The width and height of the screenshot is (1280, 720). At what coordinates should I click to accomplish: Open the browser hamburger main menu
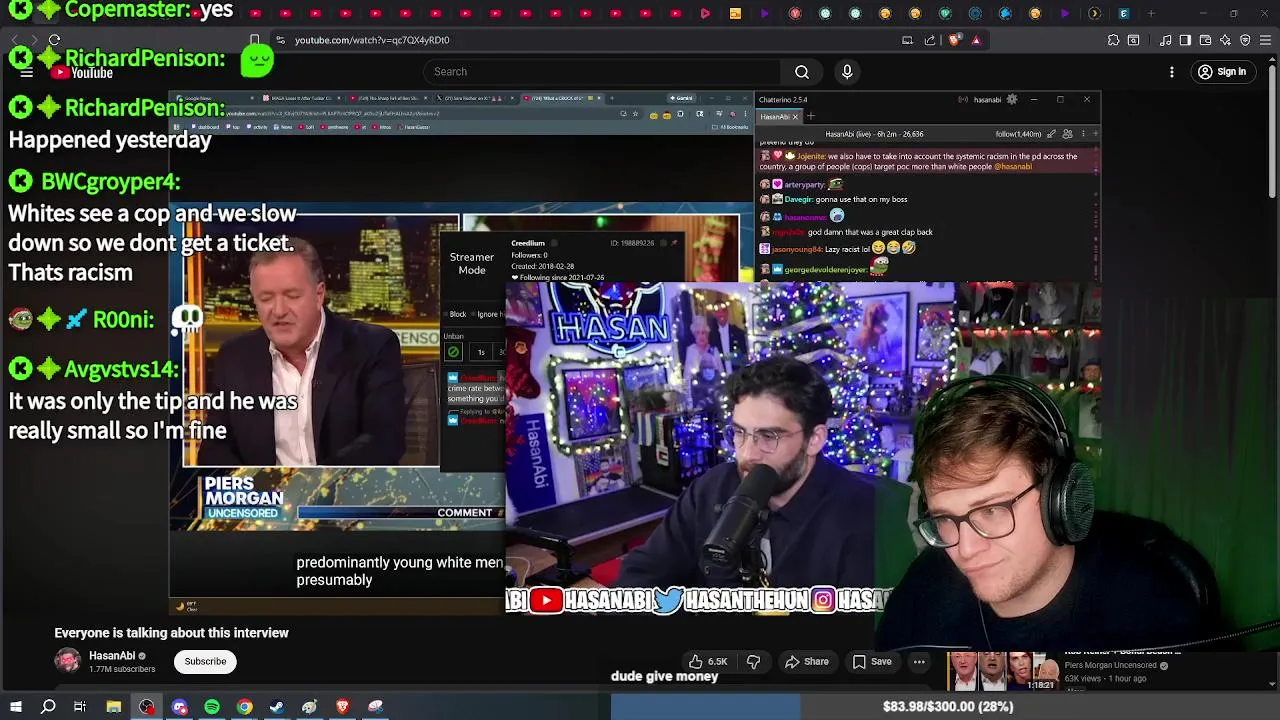(1265, 40)
